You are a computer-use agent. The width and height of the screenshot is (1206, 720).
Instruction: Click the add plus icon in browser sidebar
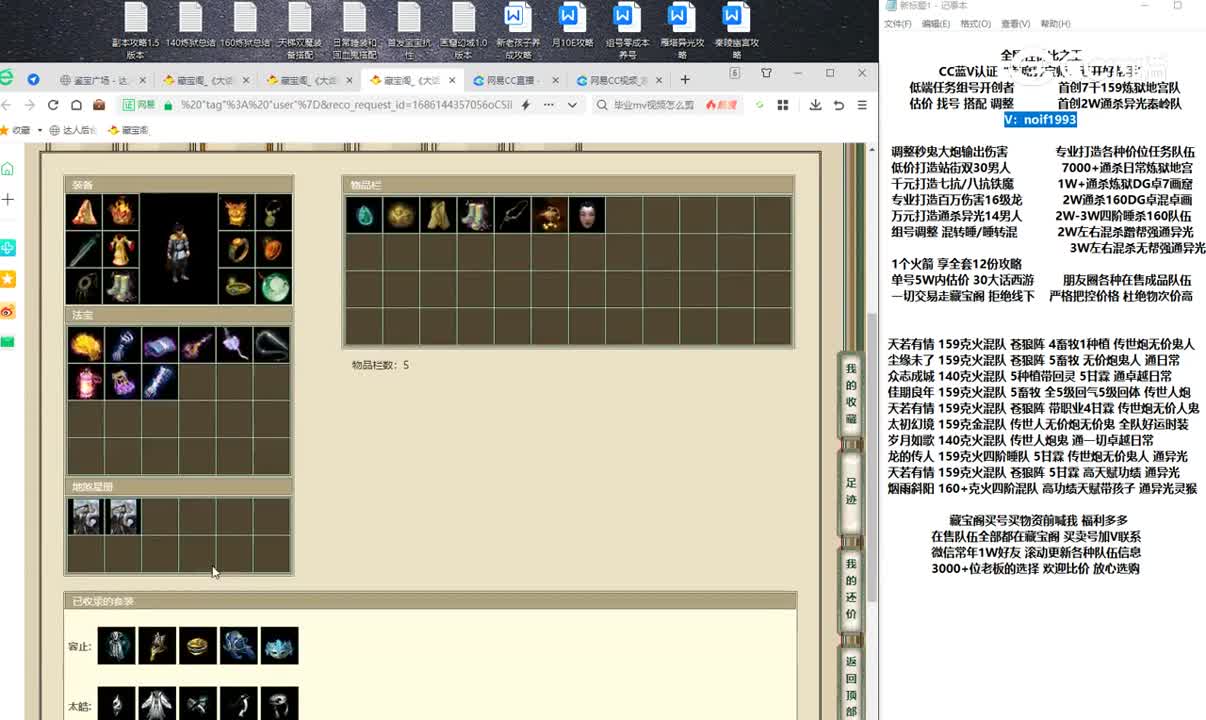7,200
